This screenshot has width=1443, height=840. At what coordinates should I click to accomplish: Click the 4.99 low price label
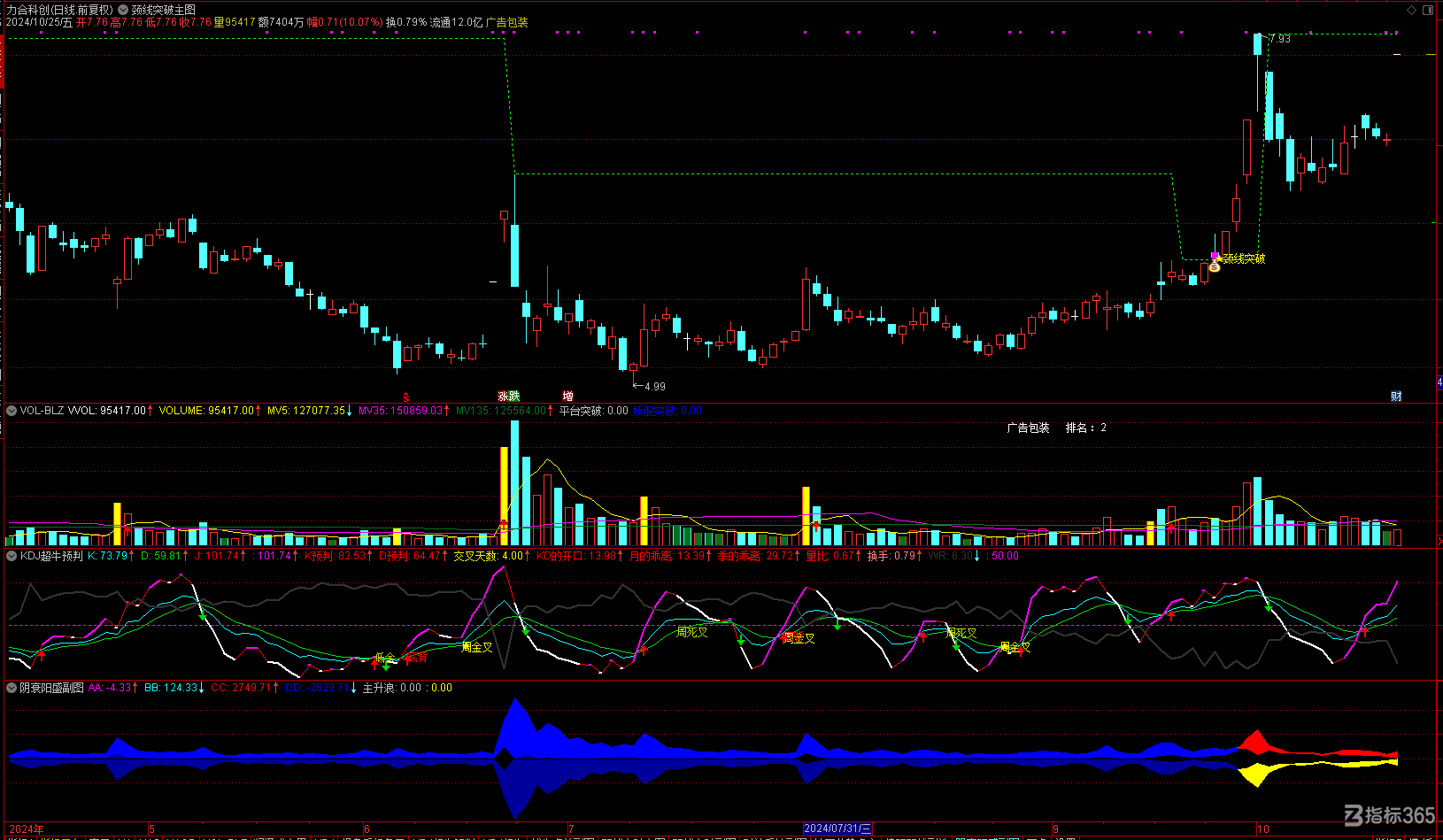point(654,387)
